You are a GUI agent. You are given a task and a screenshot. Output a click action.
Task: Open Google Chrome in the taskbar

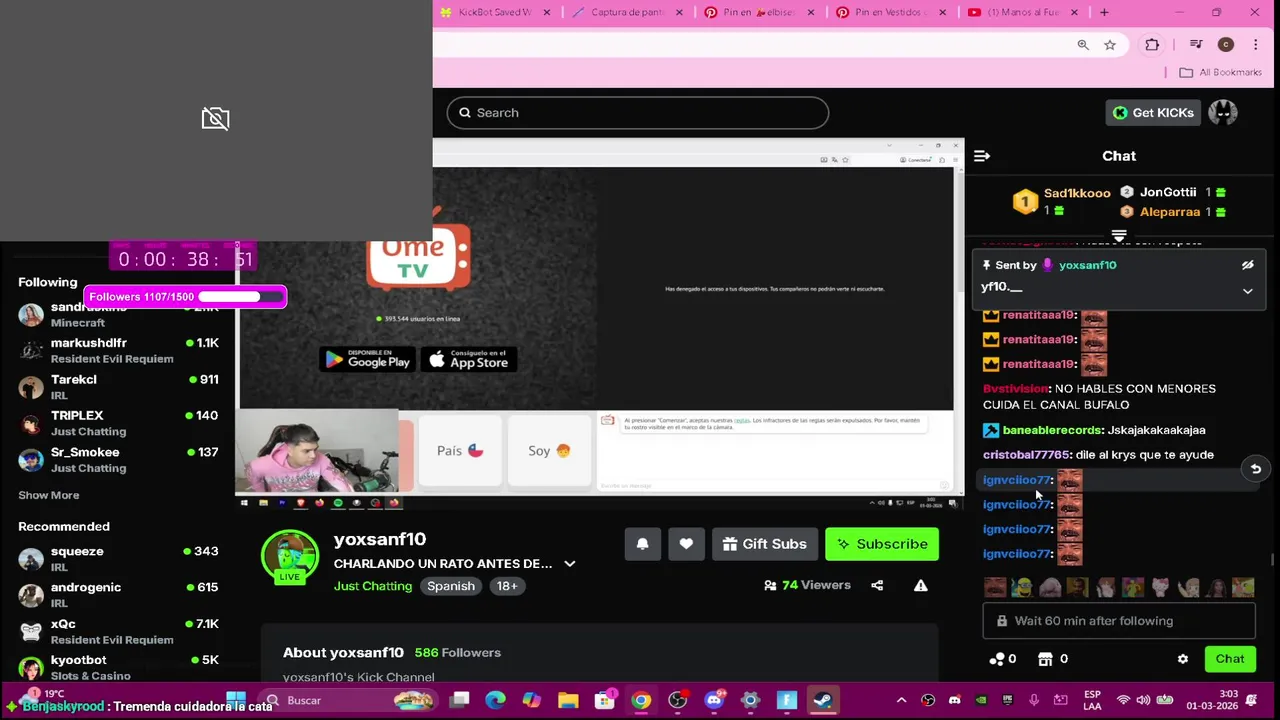(x=641, y=700)
